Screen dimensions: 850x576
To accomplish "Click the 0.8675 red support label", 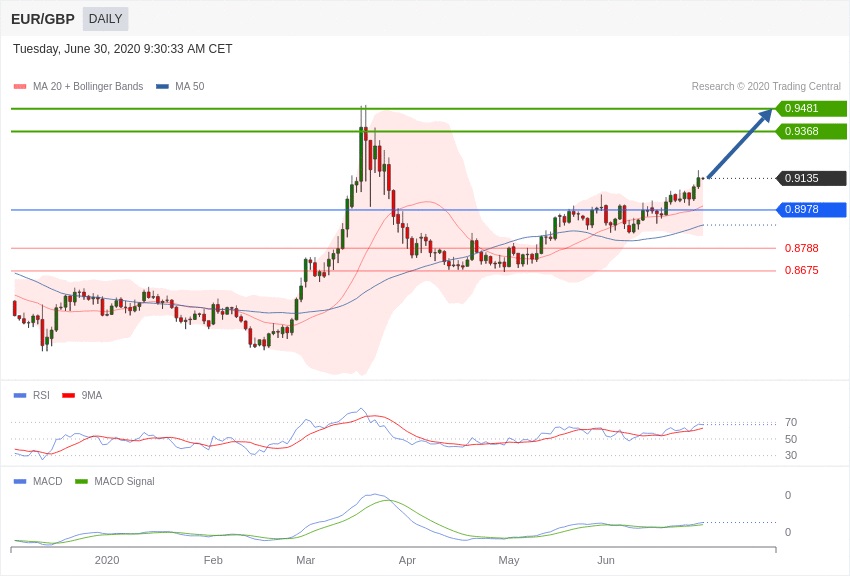I will pyautogui.click(x=801, y=270).
